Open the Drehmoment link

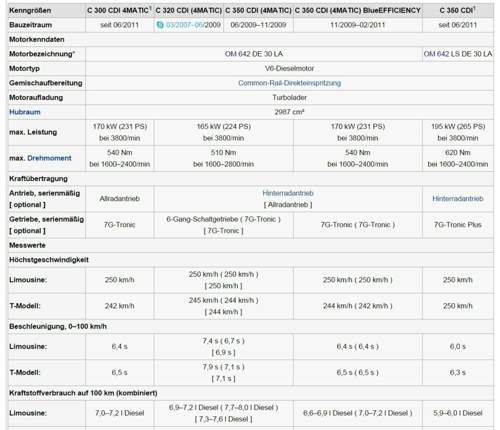49,158
